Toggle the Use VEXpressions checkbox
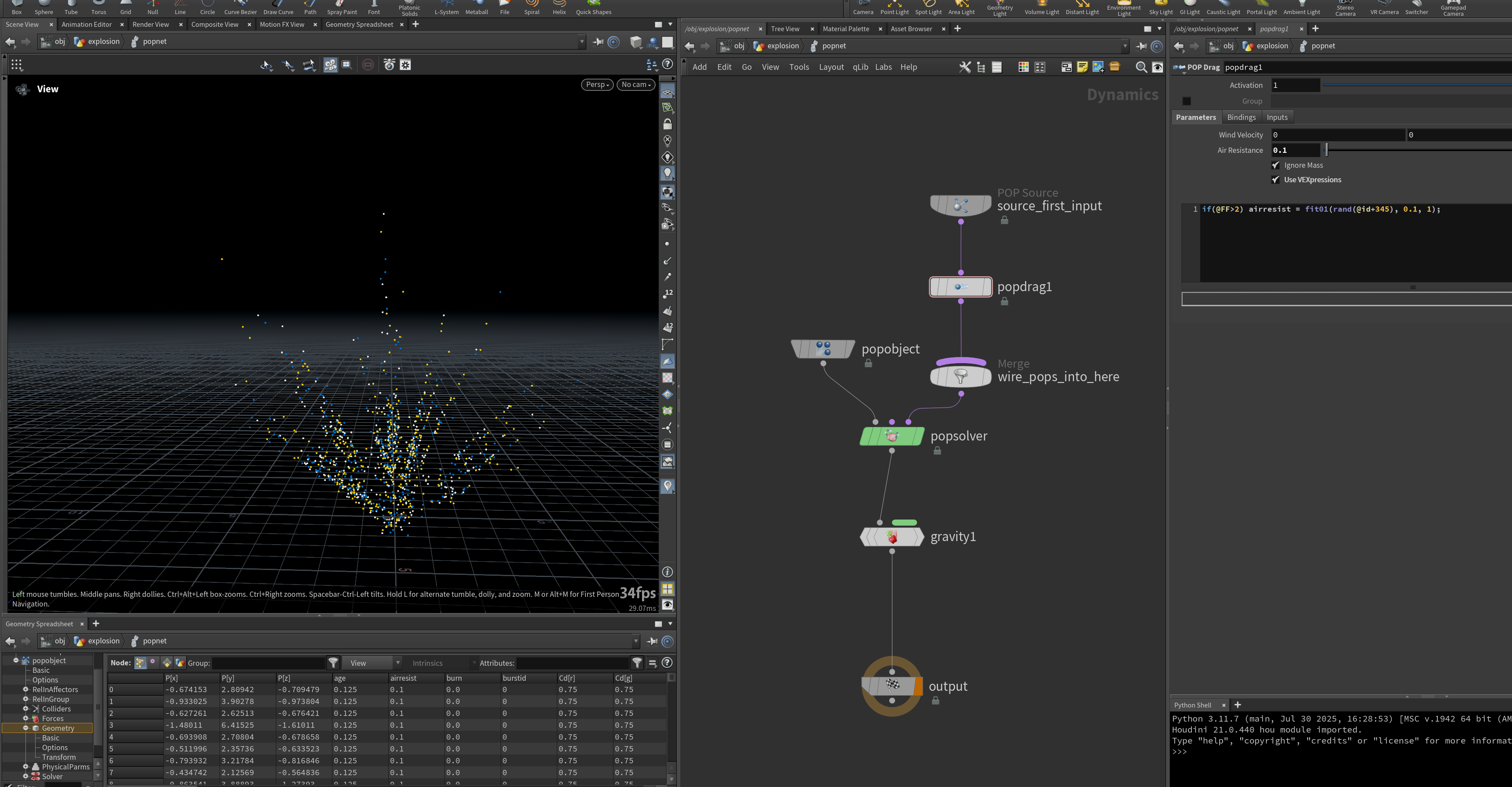This screenshot has height=787, width=1512. point(1275,180)
